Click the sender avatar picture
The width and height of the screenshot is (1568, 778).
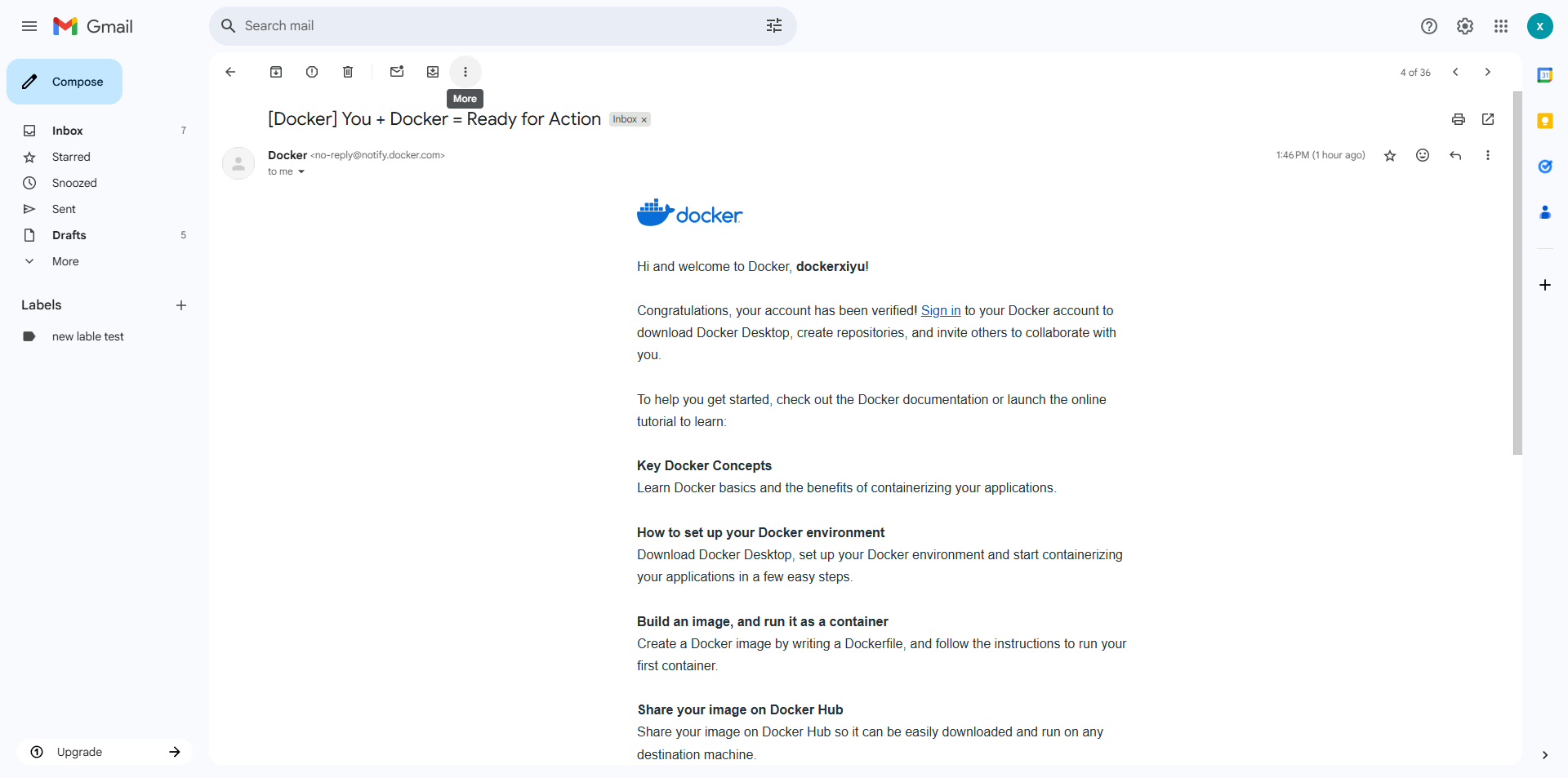238,163
